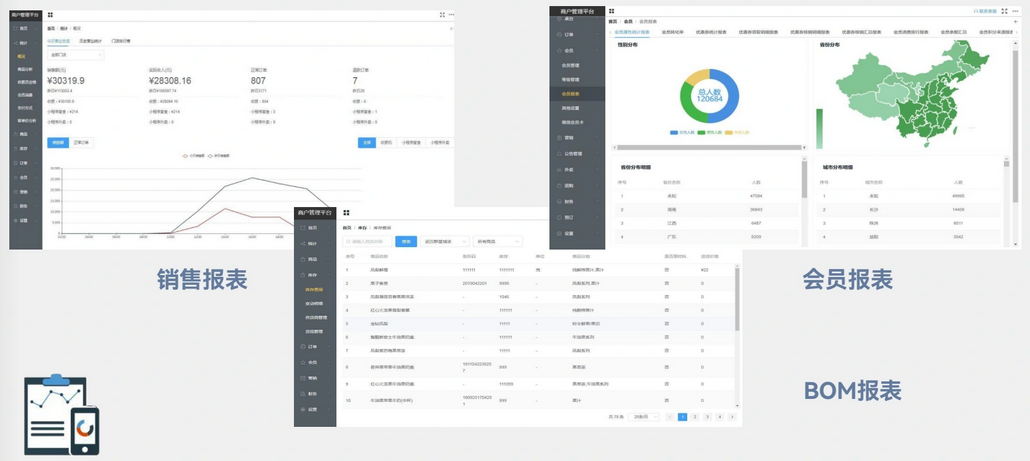Open the per-page count dropdown in pagination

642,417
